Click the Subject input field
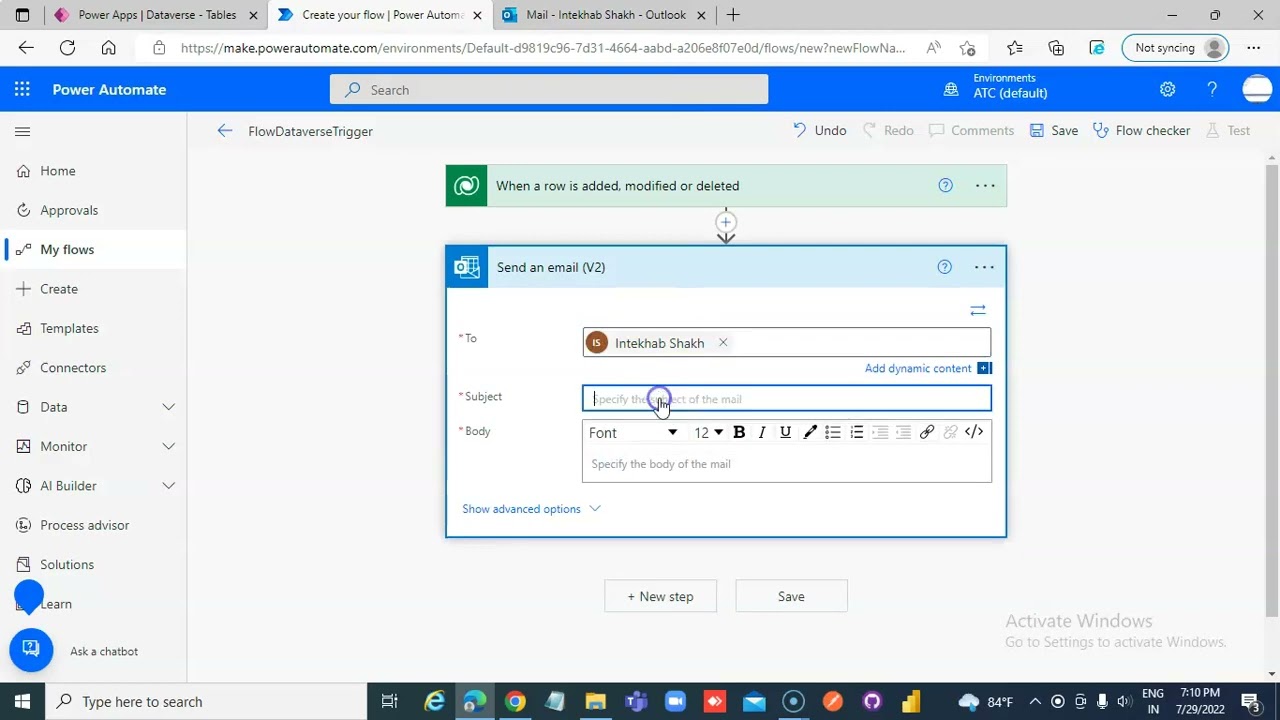 787,399
